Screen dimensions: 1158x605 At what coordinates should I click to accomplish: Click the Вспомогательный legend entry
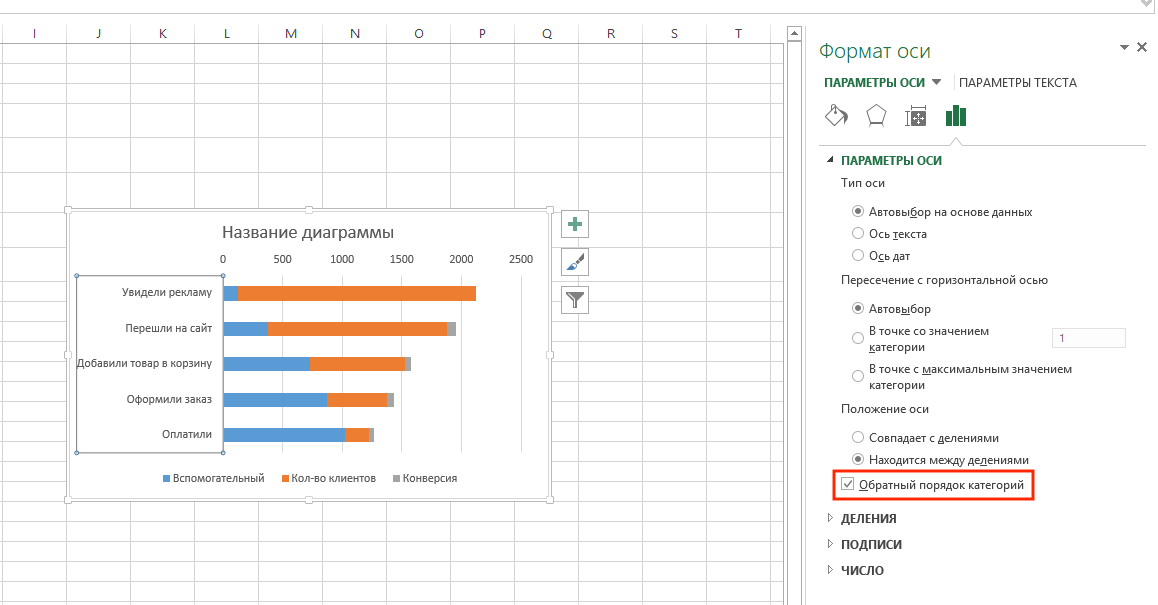pos(213,478)
